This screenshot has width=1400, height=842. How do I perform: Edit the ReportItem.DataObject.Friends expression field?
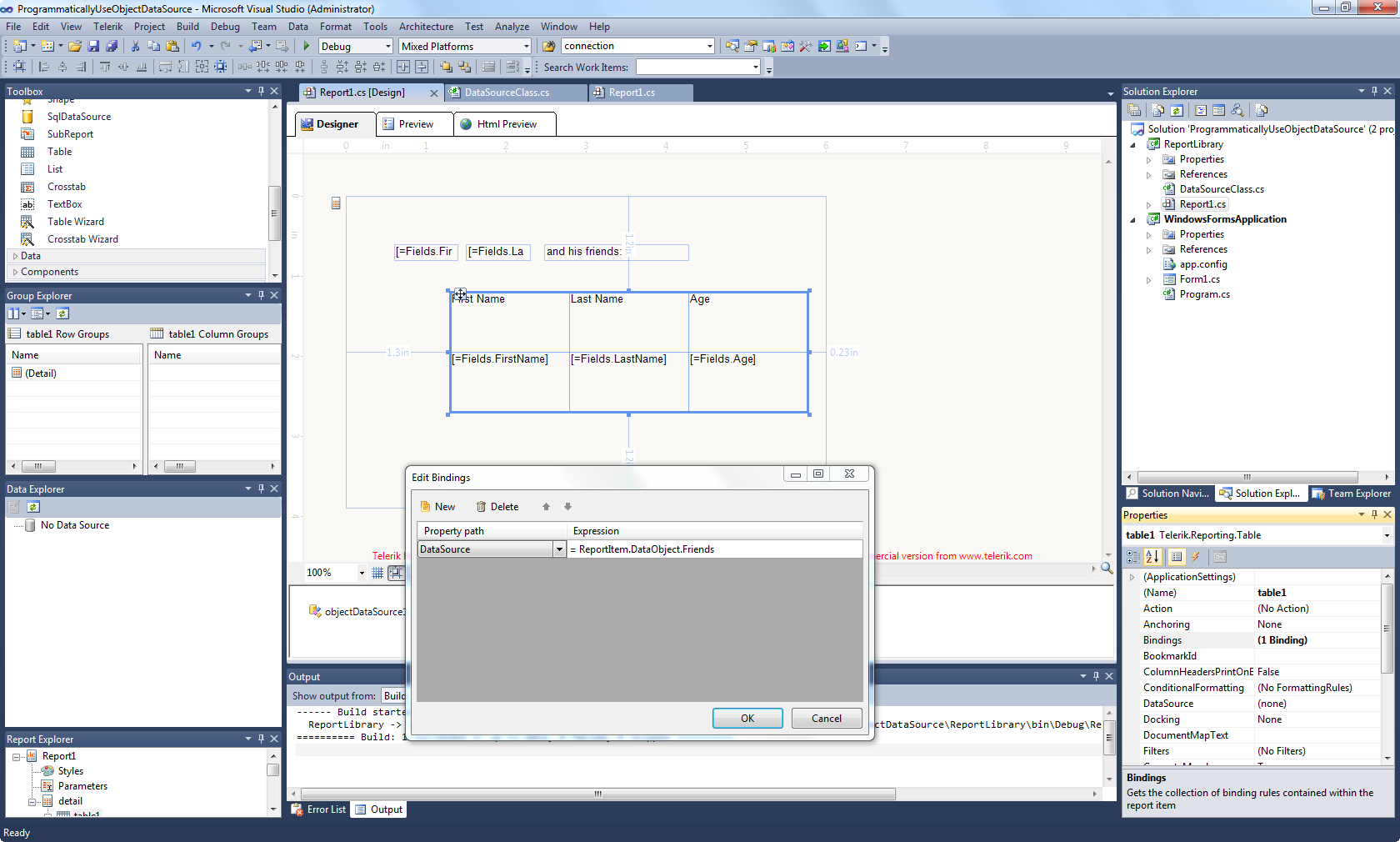click(714, 549)
